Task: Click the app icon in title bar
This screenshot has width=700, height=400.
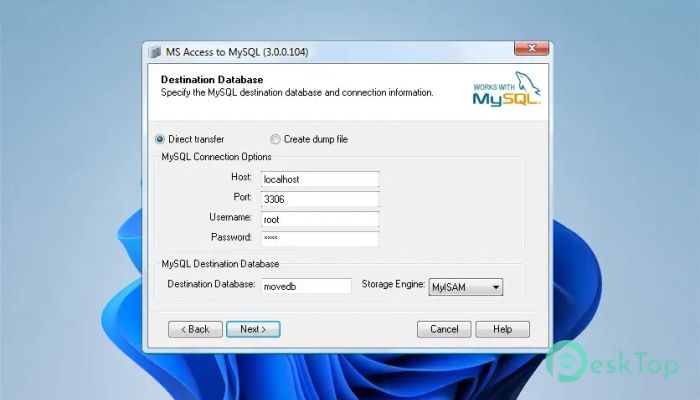Action: [154, 52]
